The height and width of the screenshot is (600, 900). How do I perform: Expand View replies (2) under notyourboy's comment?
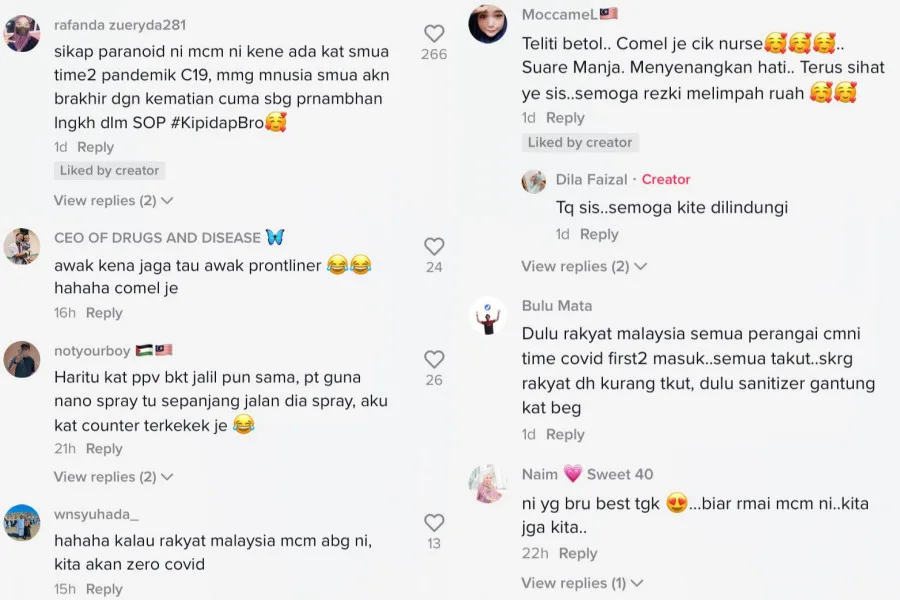pyautogui.click(x=113, y=477)
